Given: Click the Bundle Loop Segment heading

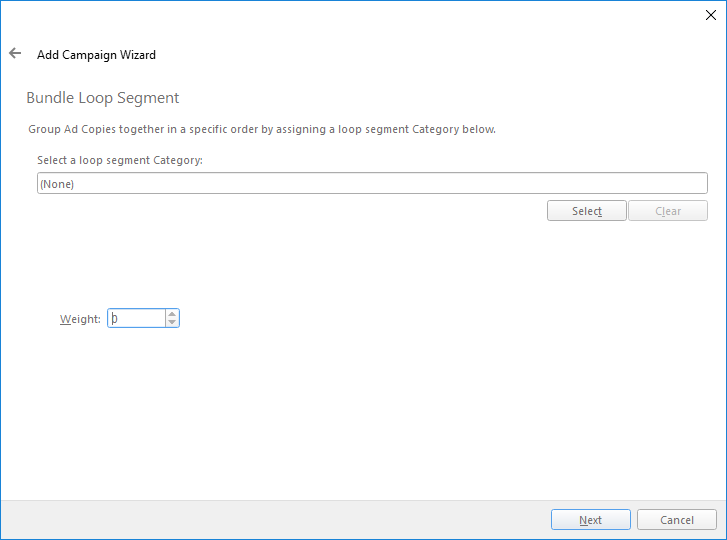Looking at the screenshot, I should click(x=102, y=98).
